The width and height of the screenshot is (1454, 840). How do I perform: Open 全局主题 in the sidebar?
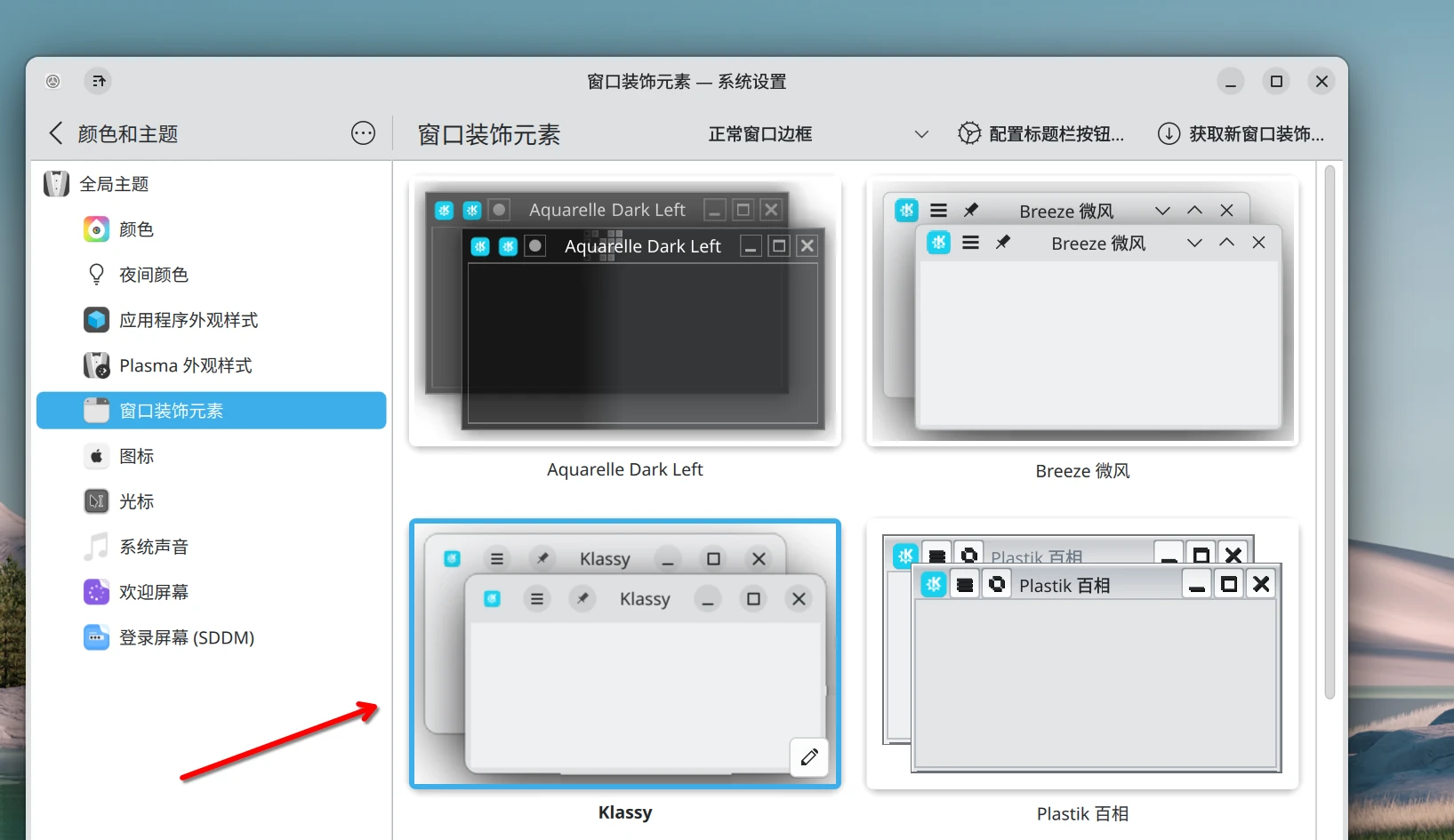pyautogui.click(x=114, y=184)
